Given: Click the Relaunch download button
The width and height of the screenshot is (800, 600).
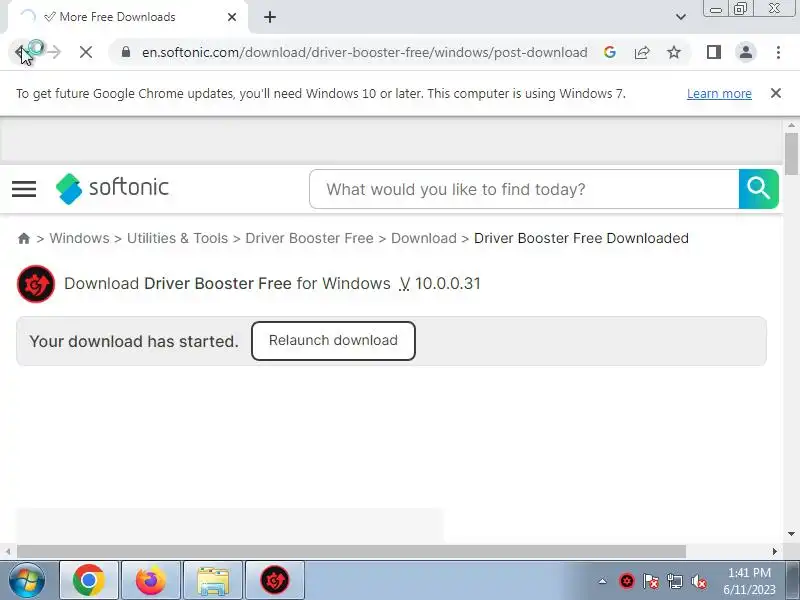Looking at the screenshot, I should click(x=333, y=341).
